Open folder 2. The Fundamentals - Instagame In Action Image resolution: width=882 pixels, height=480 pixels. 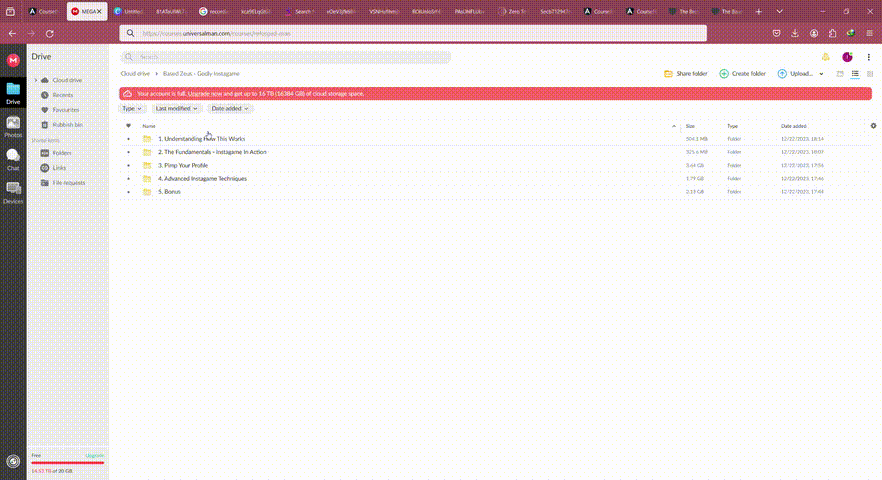(212, 152)
